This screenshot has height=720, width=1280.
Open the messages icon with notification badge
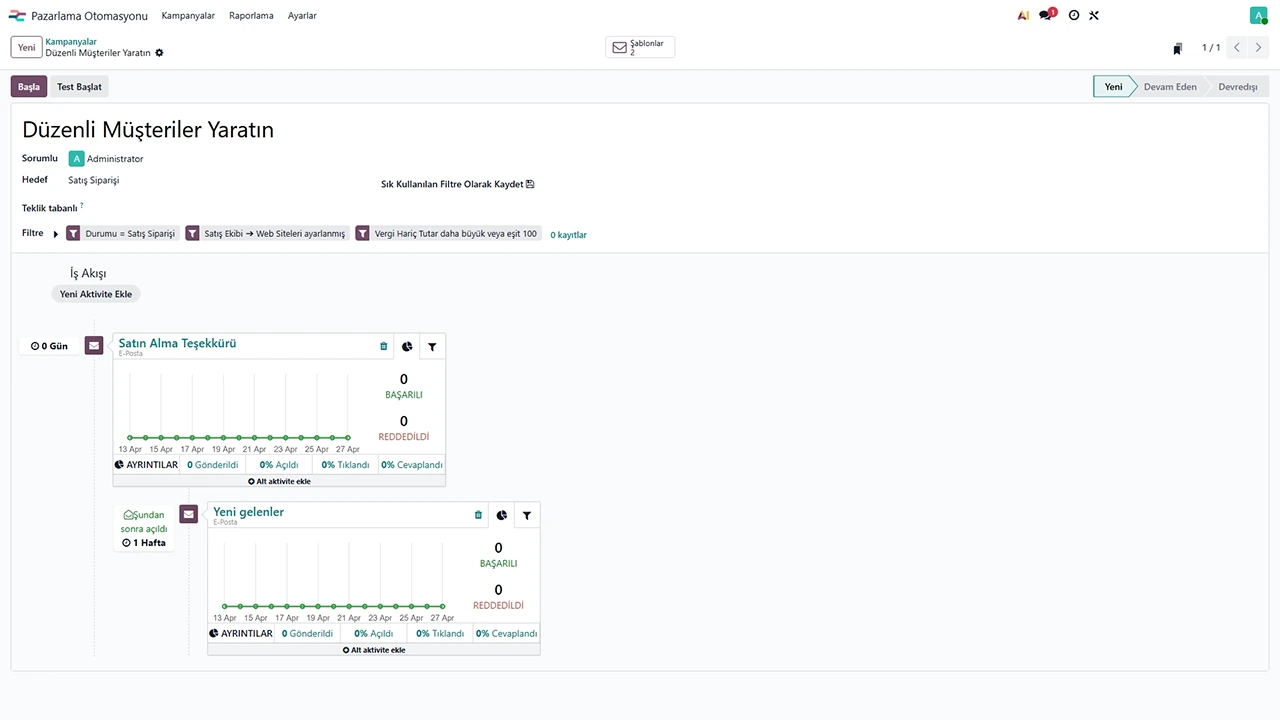click(x=1046, y=15)
